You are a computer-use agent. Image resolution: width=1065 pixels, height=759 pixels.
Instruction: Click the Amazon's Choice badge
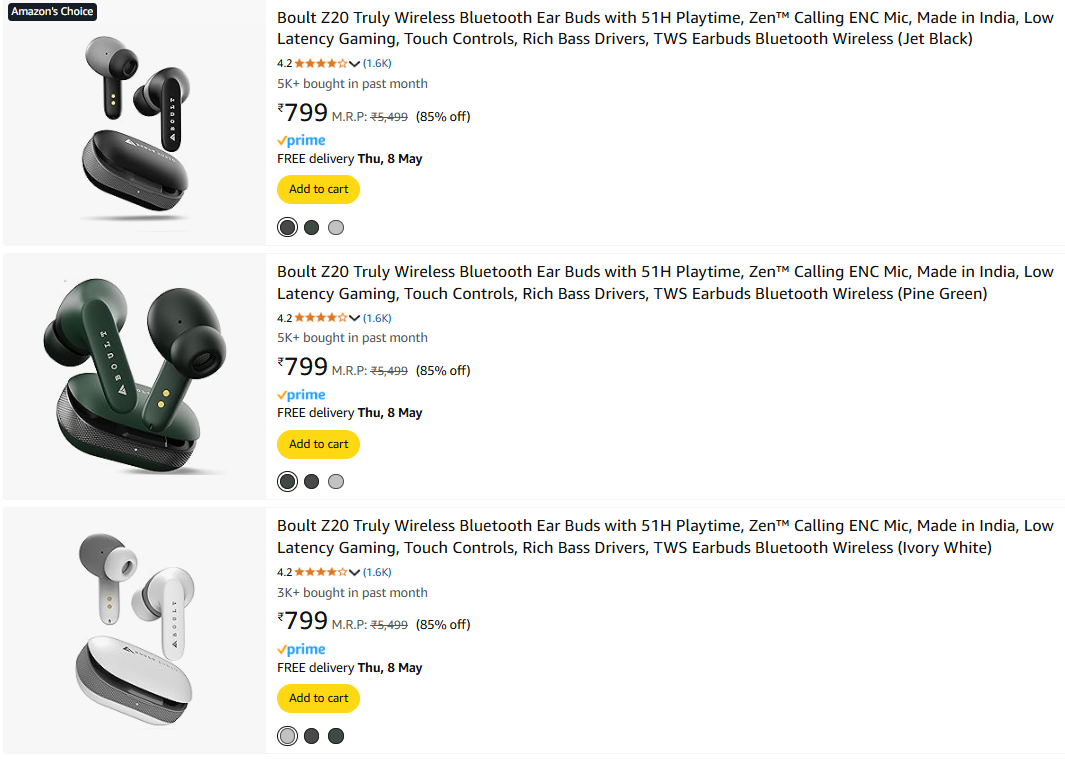pyautogui.click(x=51, y=12)
